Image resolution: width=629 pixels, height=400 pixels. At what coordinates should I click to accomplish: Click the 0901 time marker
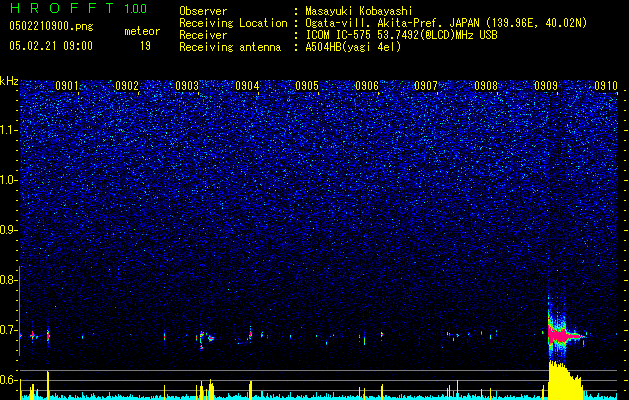(x=67, y=86)
